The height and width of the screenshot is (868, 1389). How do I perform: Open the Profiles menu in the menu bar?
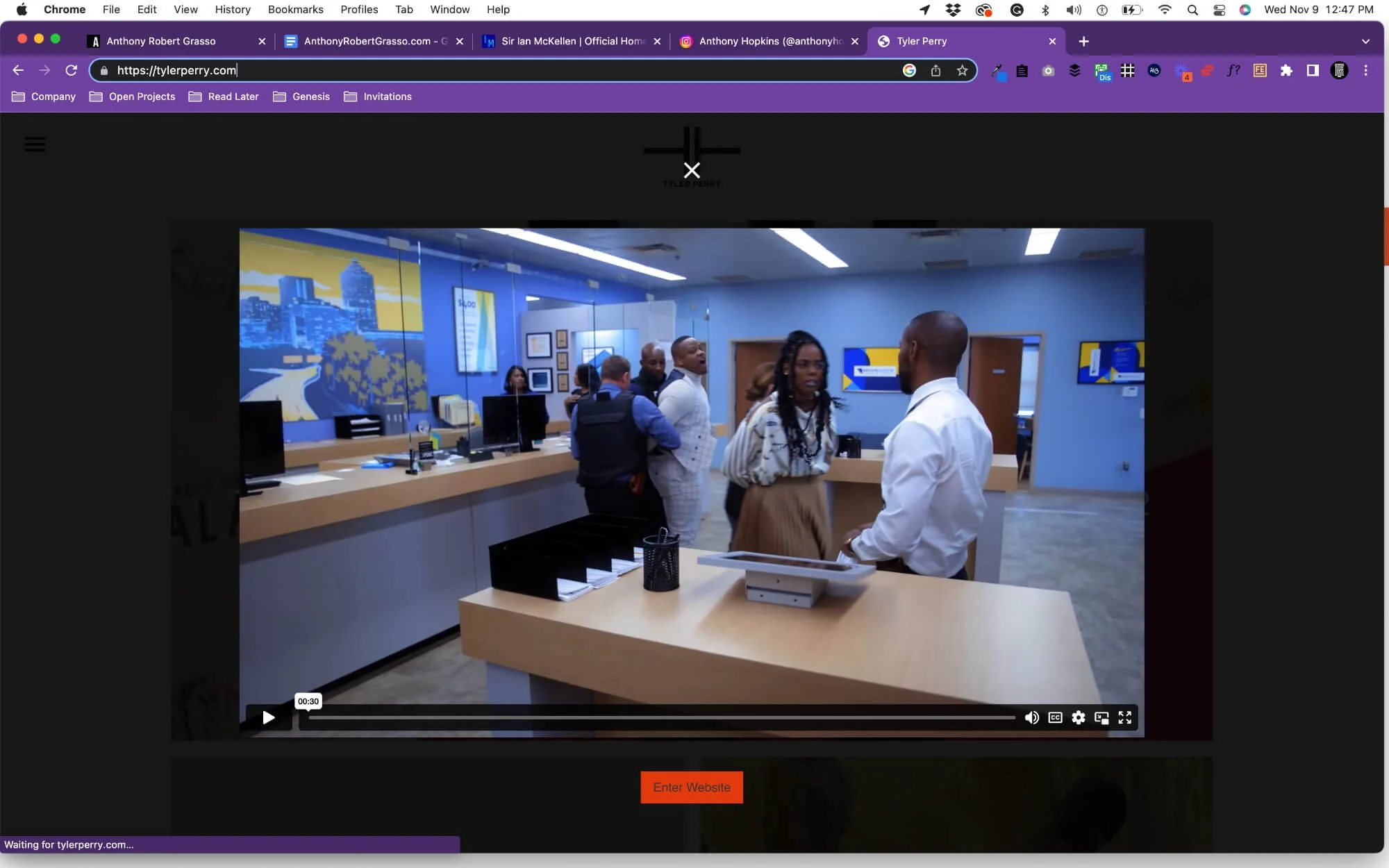(x=359, y=10)
